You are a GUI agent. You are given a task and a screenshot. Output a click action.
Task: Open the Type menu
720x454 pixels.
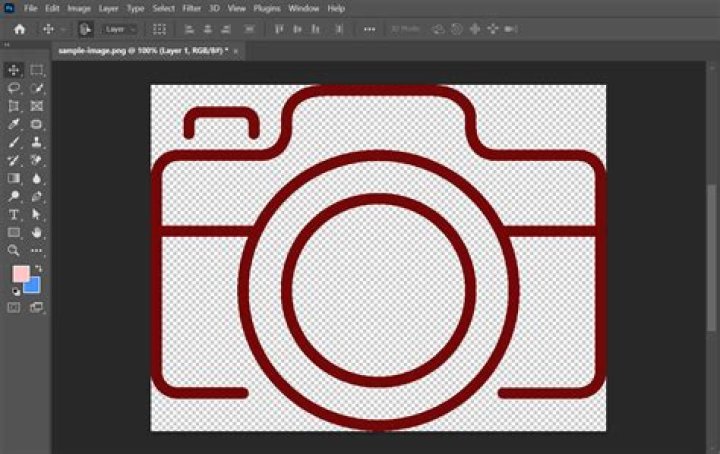click(x=135, y=8)
